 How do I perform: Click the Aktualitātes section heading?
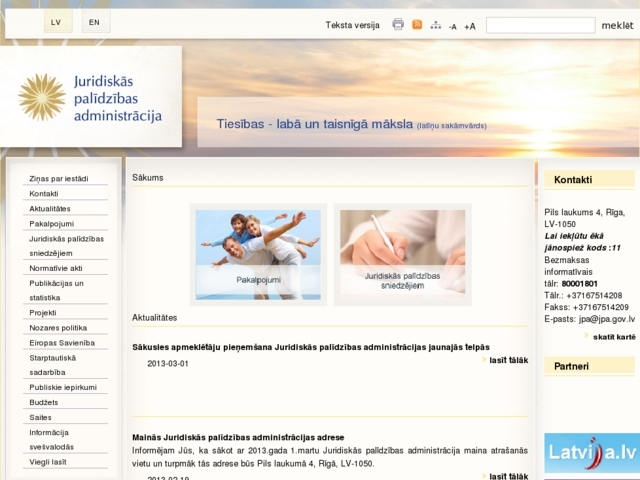(x=155, y=318)
